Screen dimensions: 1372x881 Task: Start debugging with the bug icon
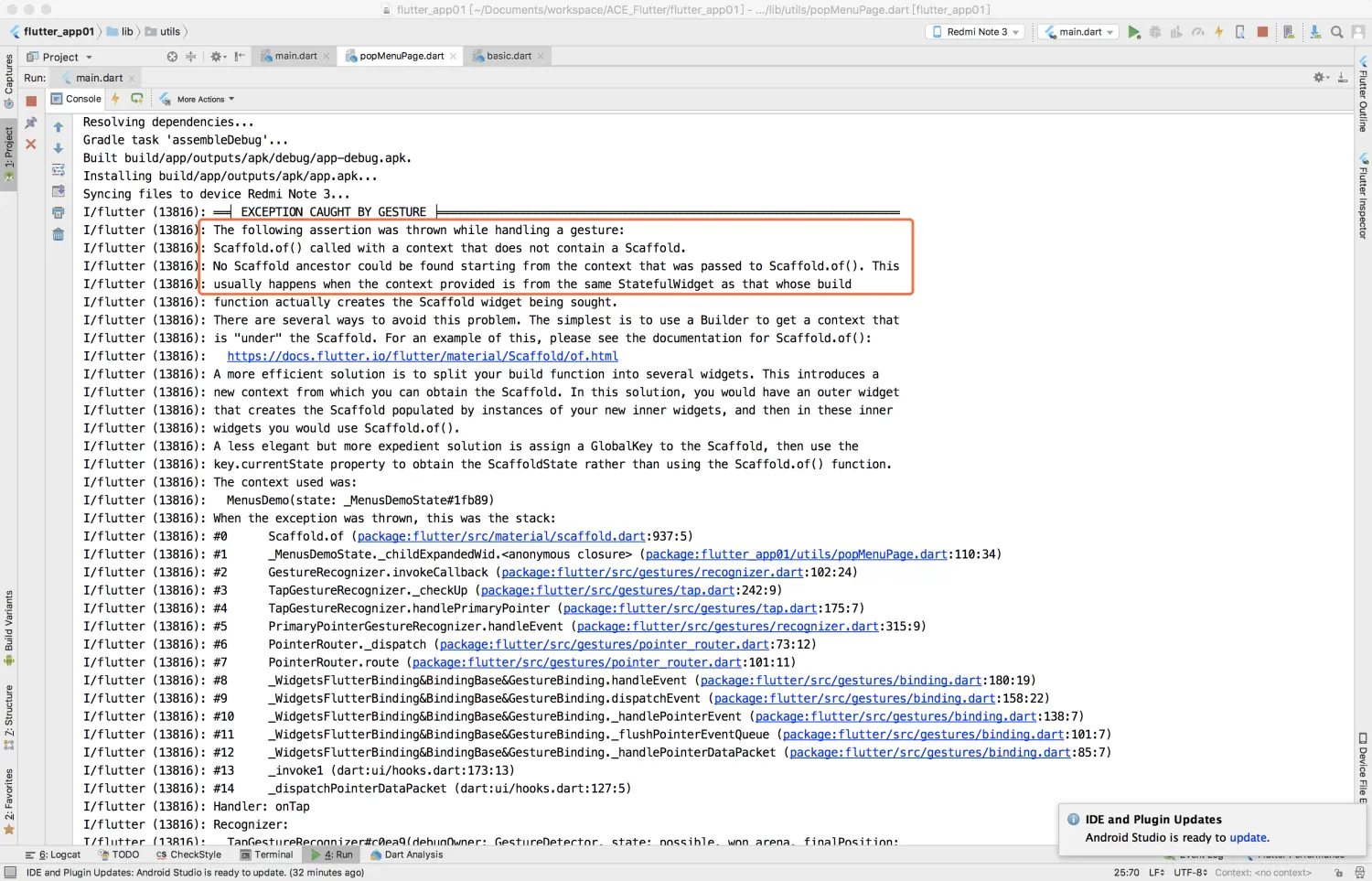(1155, 32)
